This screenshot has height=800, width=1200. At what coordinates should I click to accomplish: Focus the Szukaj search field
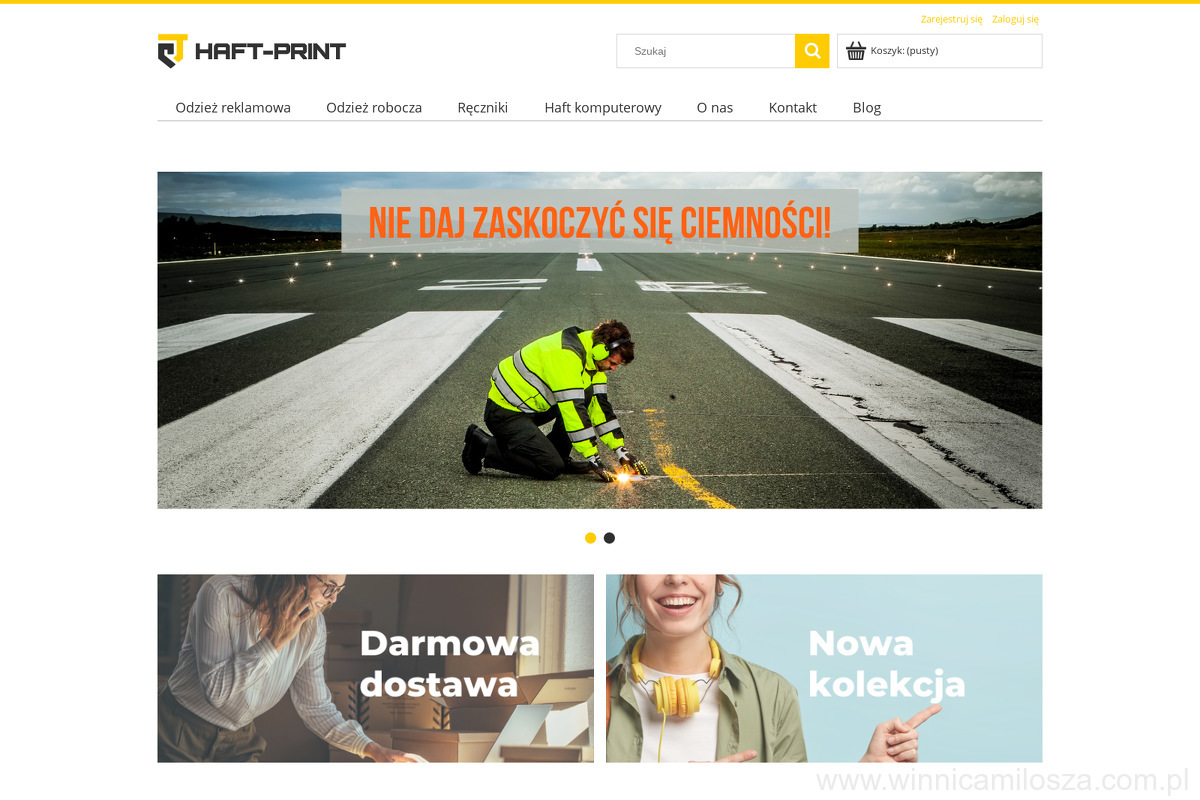[706, 51]
